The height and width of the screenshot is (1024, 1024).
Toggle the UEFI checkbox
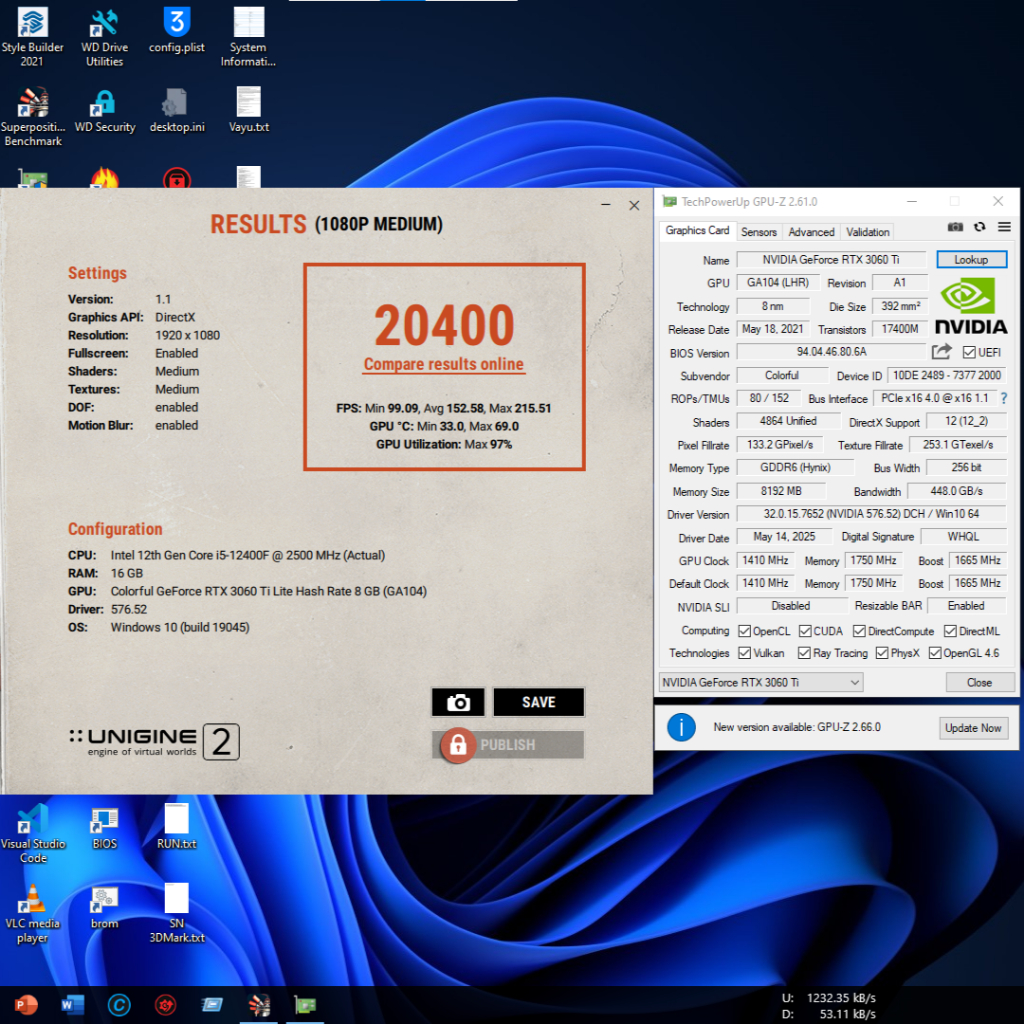968,352
